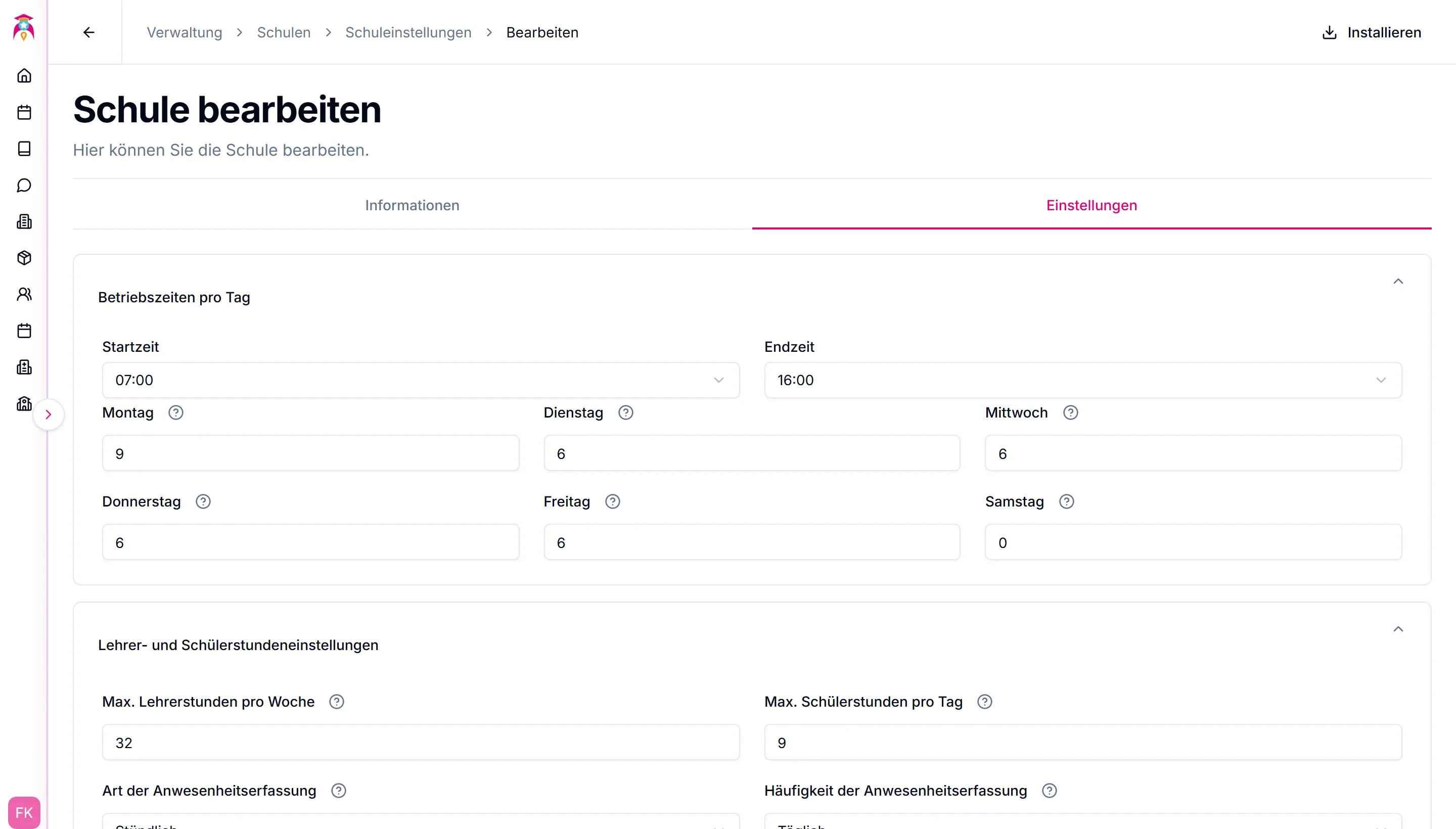Expand the sidebar with the arrow button
The image size is (1456, 829).
tap(49, 414)
